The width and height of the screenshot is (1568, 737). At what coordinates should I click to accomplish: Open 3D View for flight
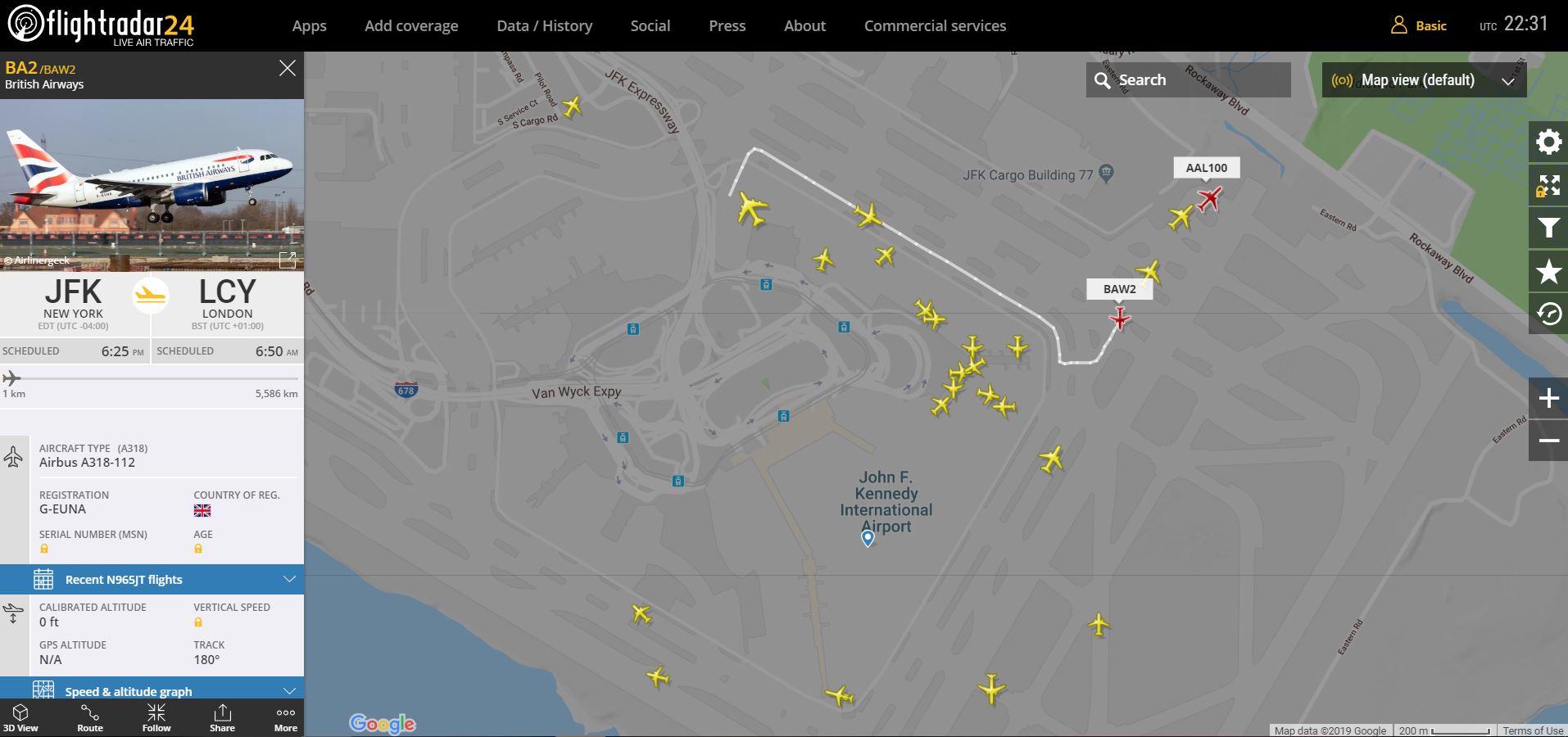21,718
